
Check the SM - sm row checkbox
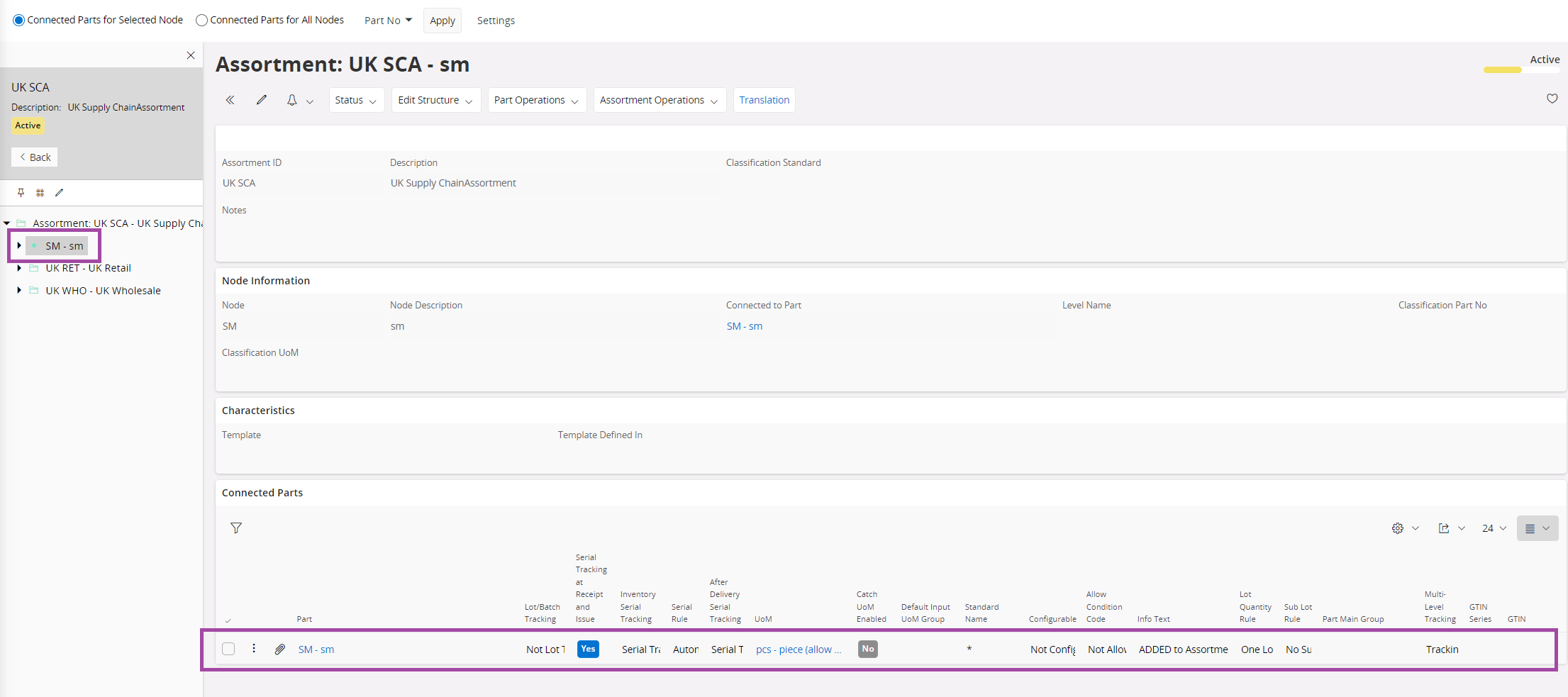228,649
